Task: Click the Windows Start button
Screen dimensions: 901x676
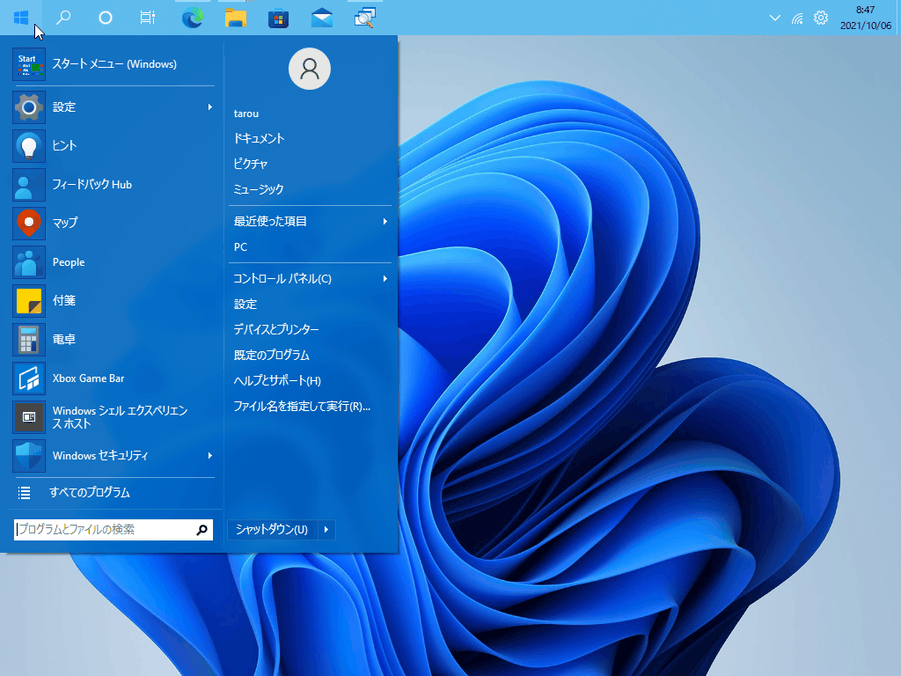Action: (21, 18)
